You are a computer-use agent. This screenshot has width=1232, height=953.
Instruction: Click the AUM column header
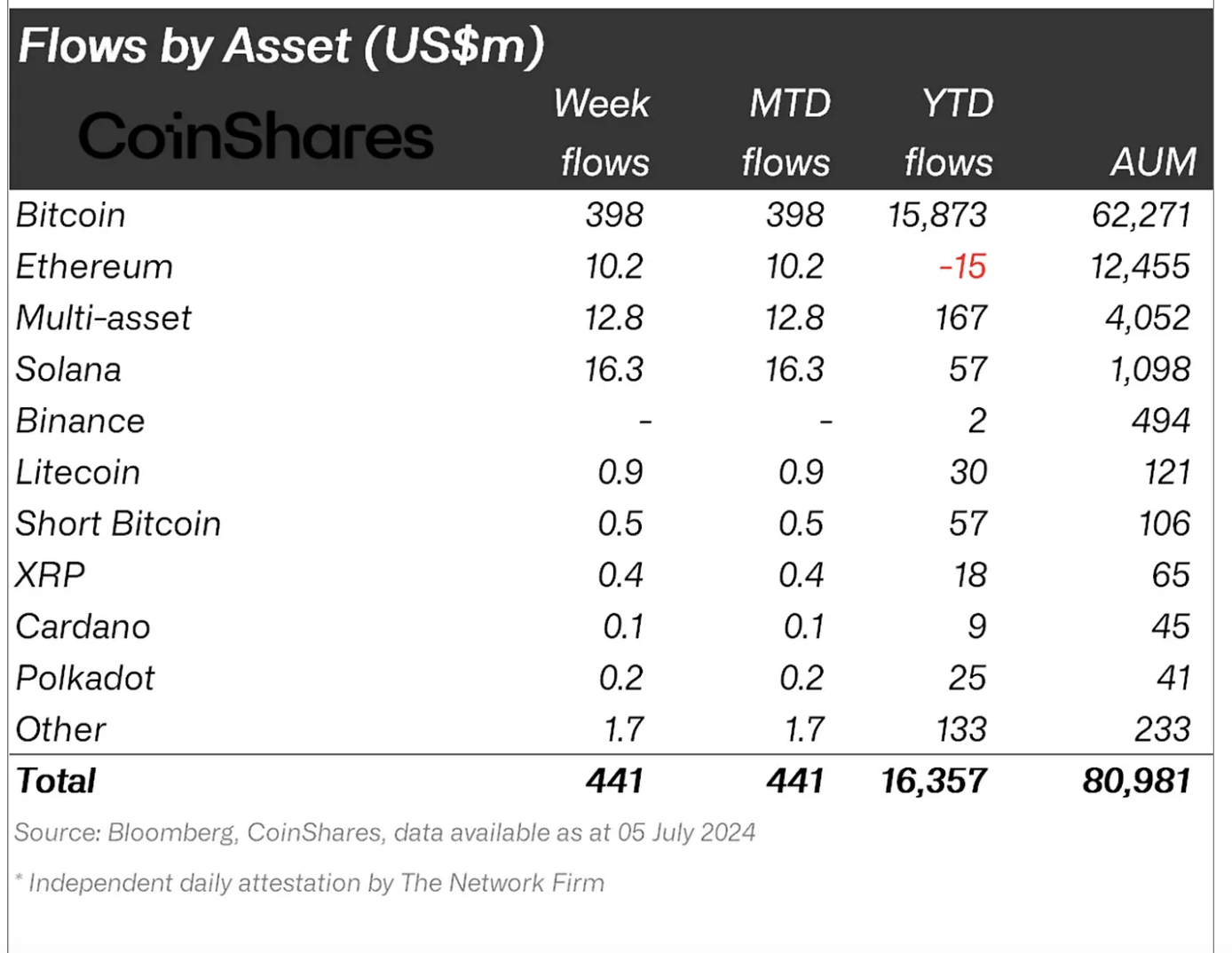(1152, 162)
